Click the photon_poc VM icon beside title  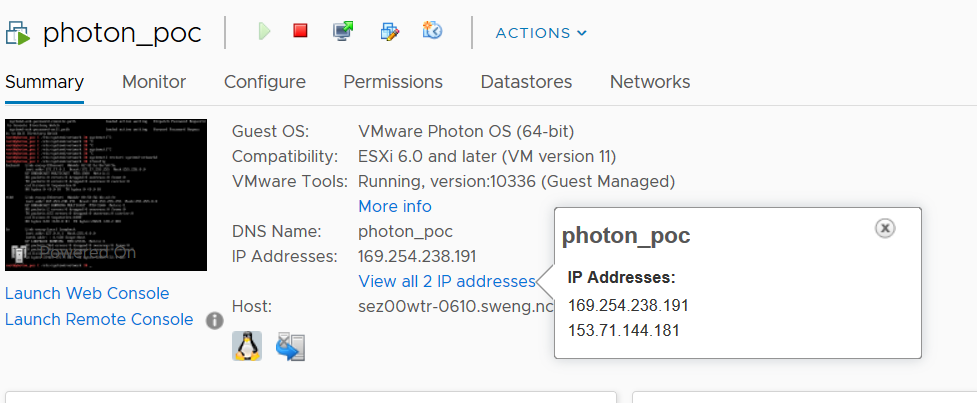[18, 33]
